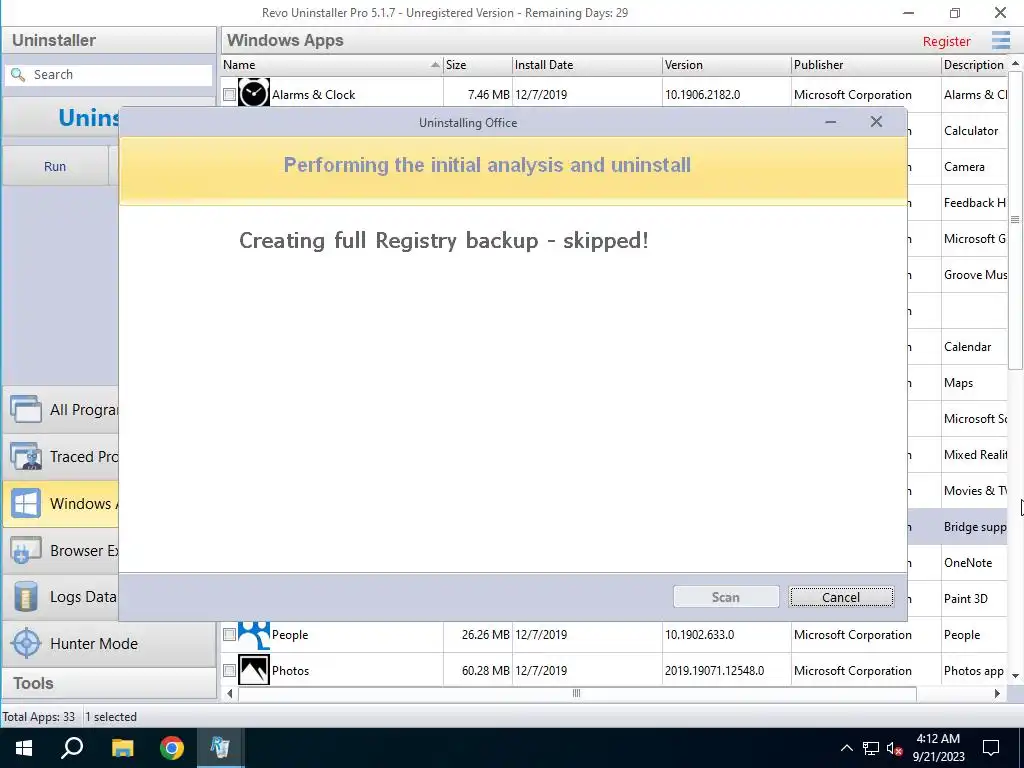Image resolution: width=1024 pixels, height=768 pixels.
Task: Launch Google Chrome from taskbar
Action: 172,748
